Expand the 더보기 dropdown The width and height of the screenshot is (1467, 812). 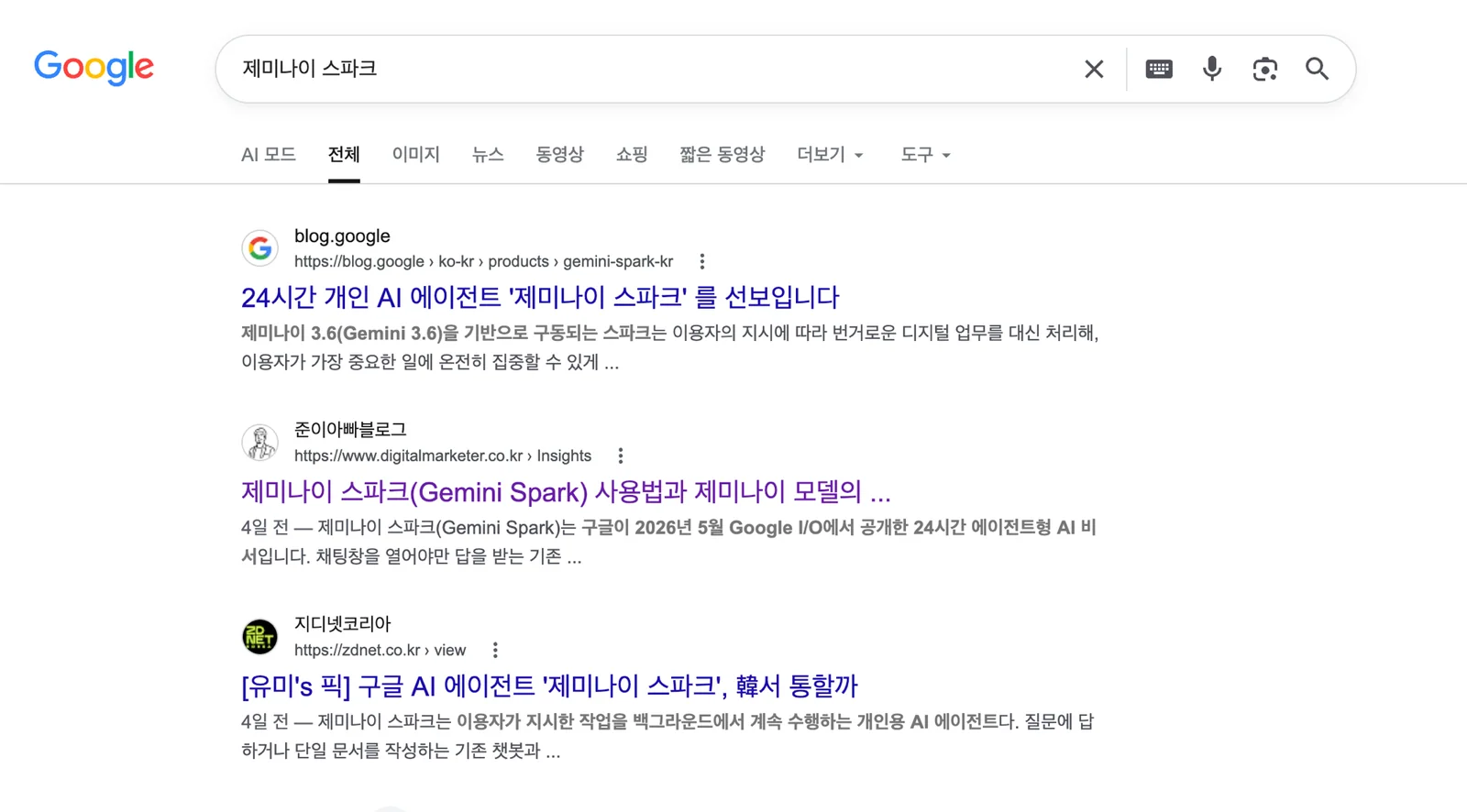[x=830, y=155]
